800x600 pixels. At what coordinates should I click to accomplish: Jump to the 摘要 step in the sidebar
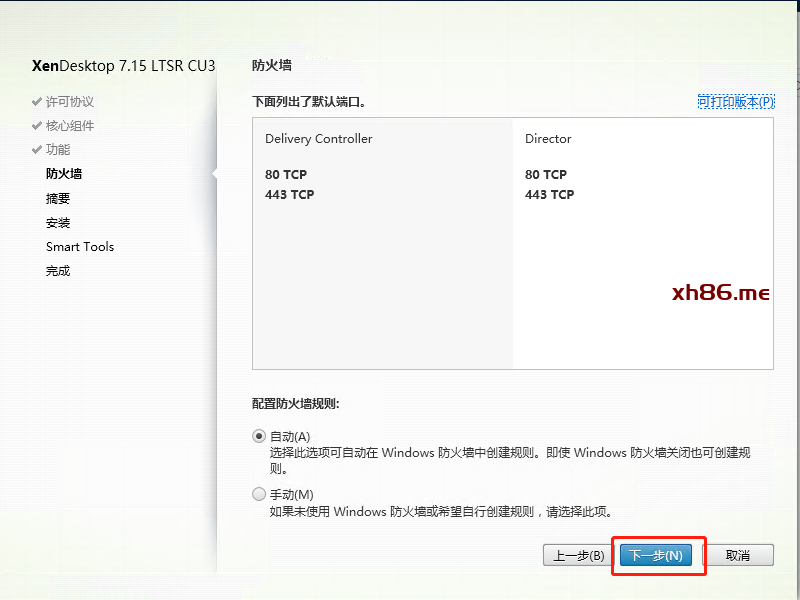(58, 199)
